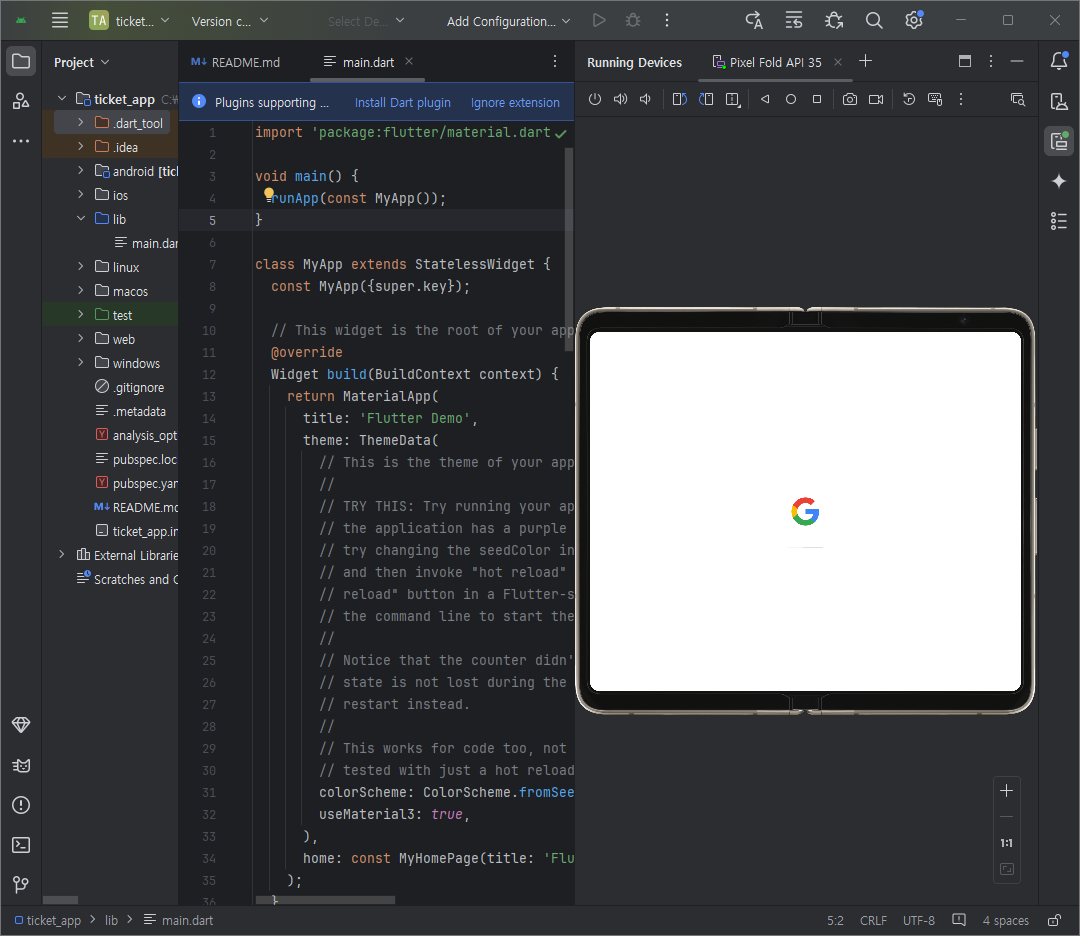Expand External Libraries node

point(62,554)
